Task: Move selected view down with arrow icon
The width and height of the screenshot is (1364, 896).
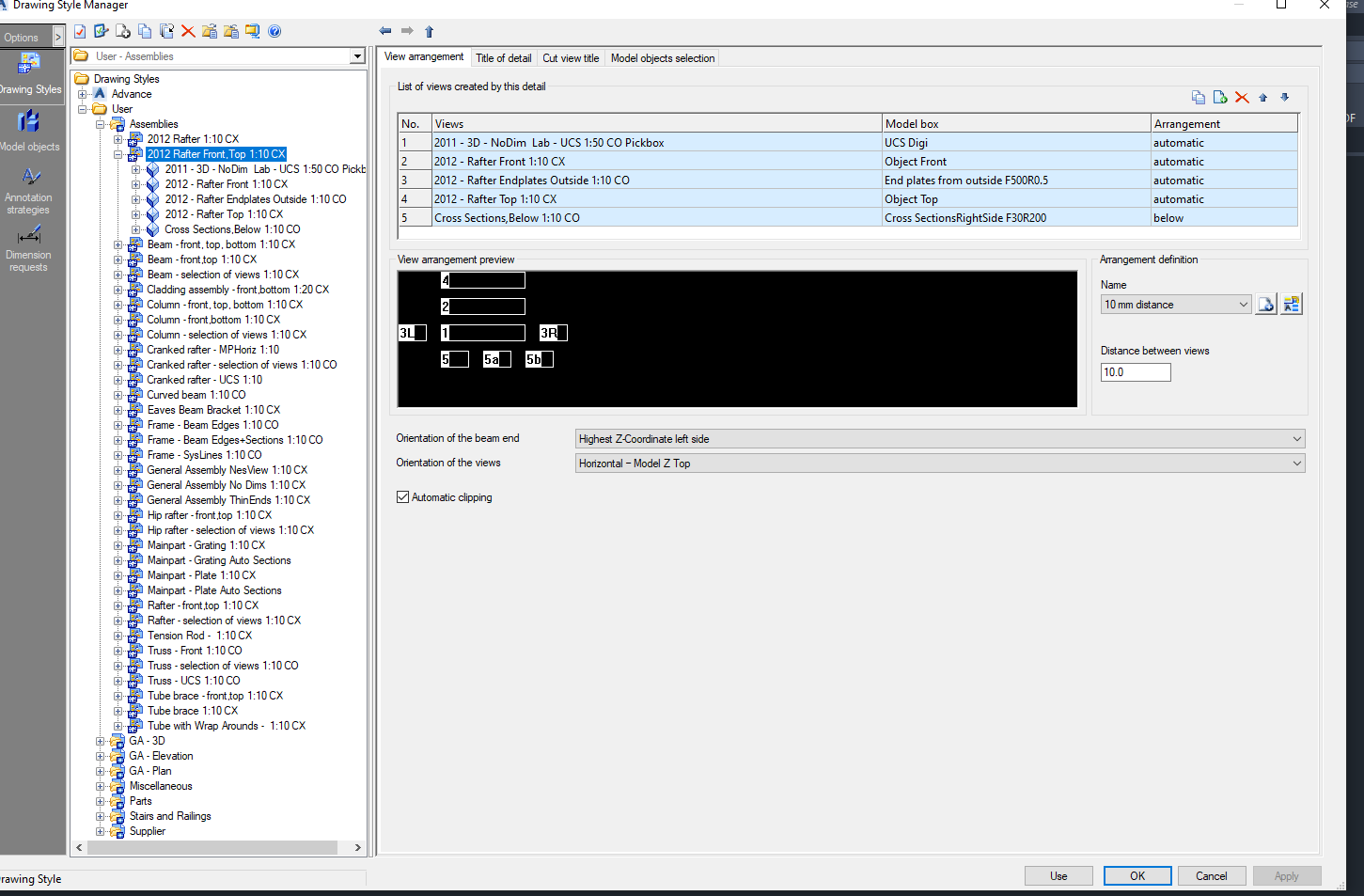Action: coord(1285,98)
